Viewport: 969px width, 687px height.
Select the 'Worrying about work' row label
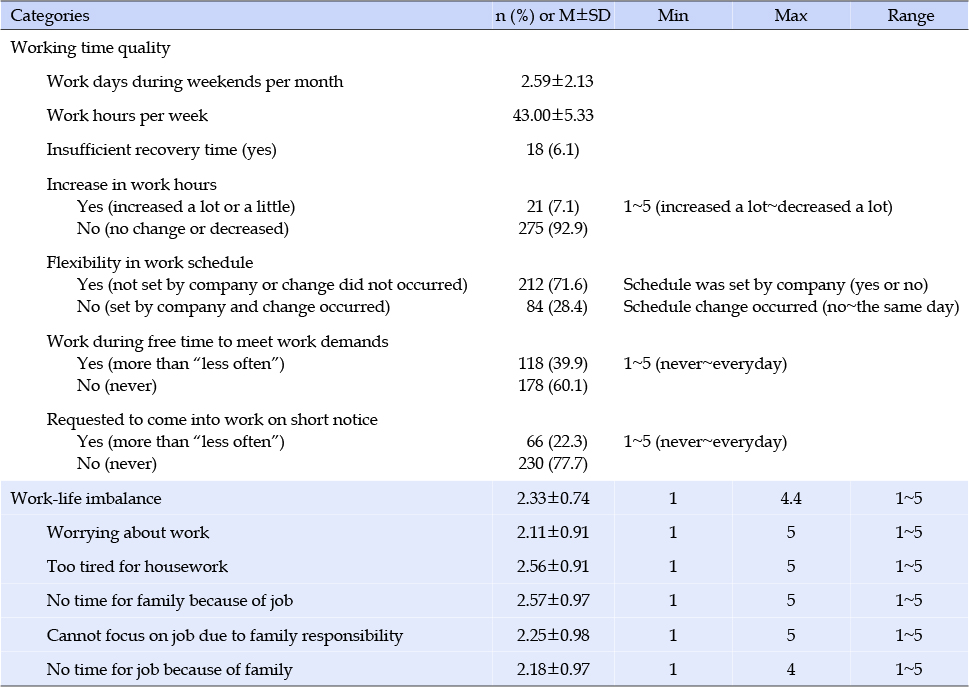(128, 533)
